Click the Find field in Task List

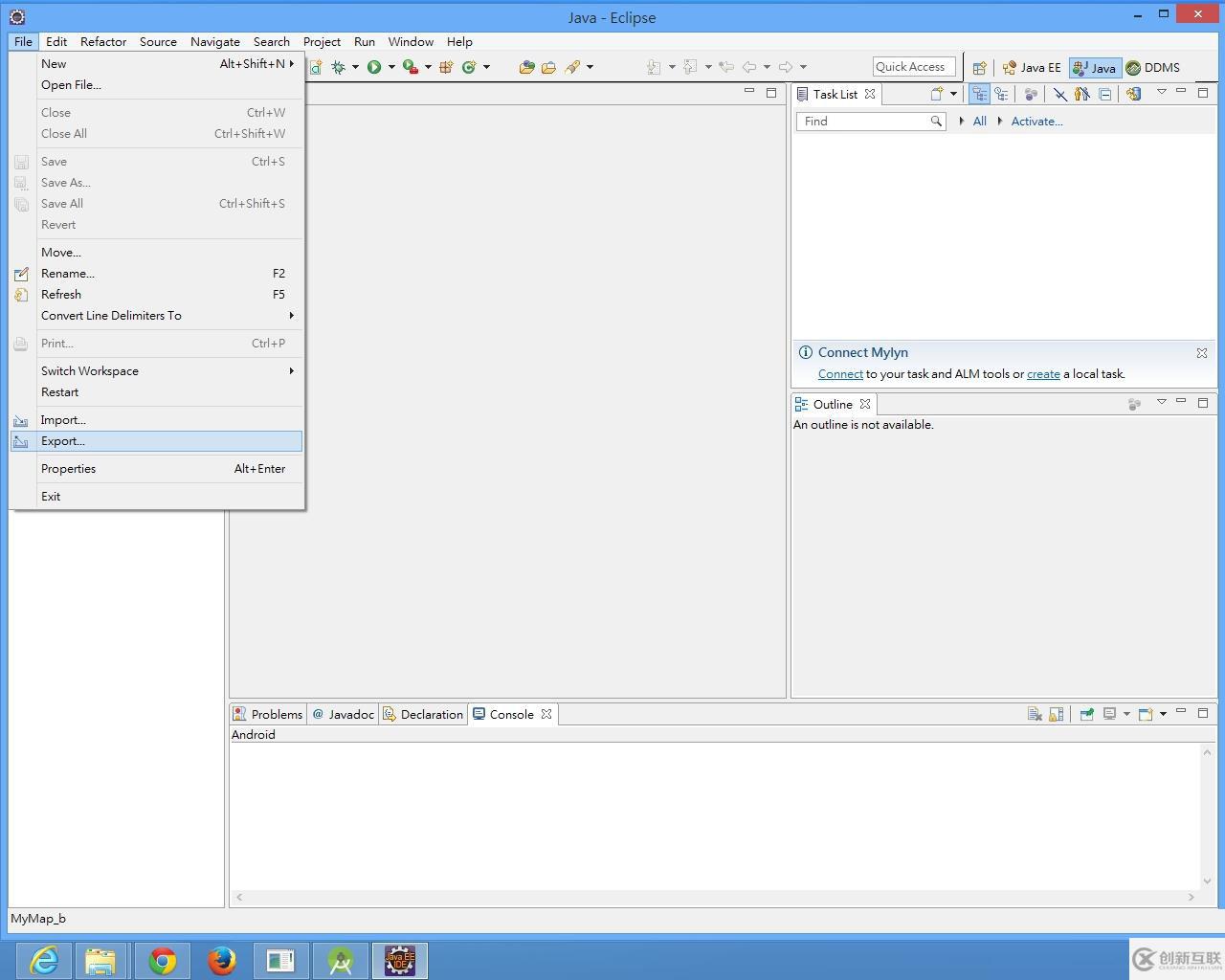(871, 122)
